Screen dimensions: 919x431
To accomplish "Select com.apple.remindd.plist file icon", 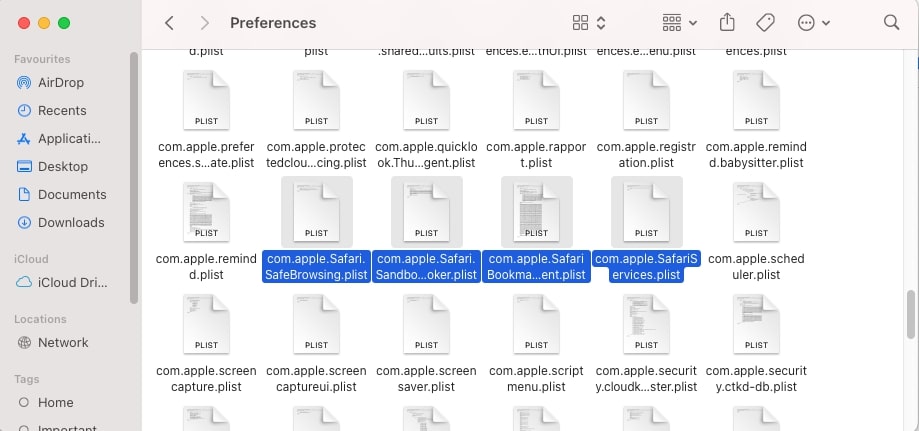I will (x=206, y=212).
